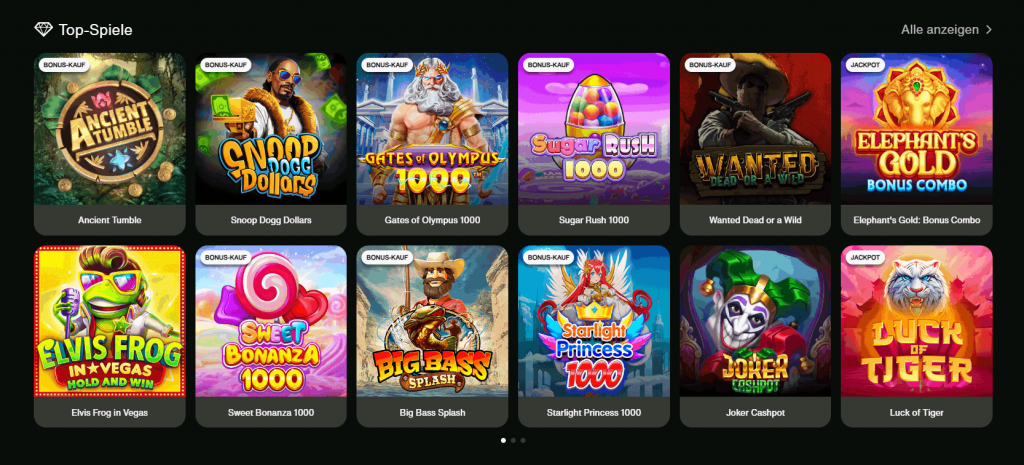Click the chevron arrow next to Alle anzeigen
The image size is (1024, 465).
click(989, 29)
